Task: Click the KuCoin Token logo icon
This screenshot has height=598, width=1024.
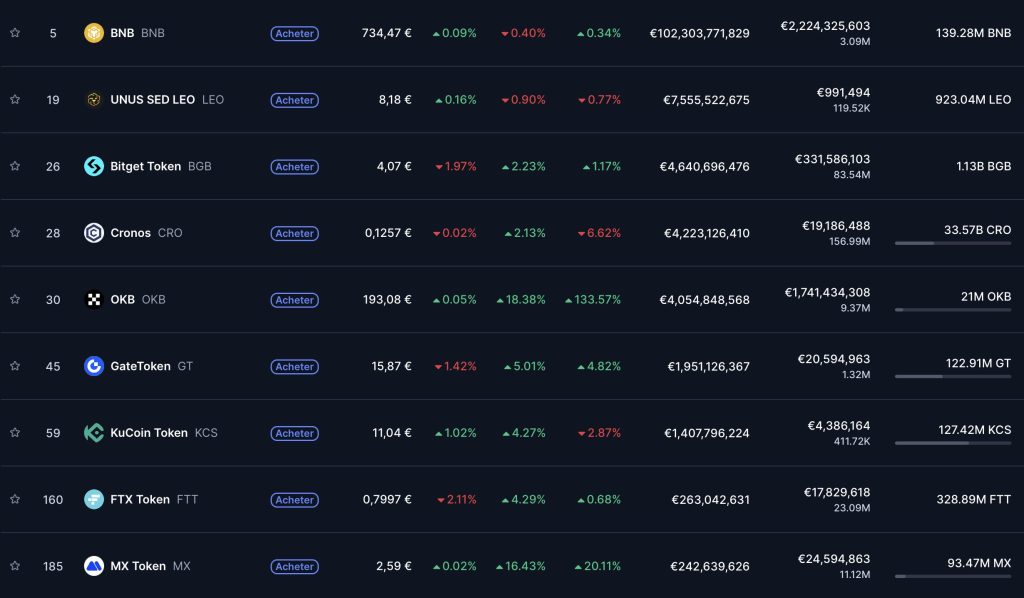Action: [x=94, y=433]
